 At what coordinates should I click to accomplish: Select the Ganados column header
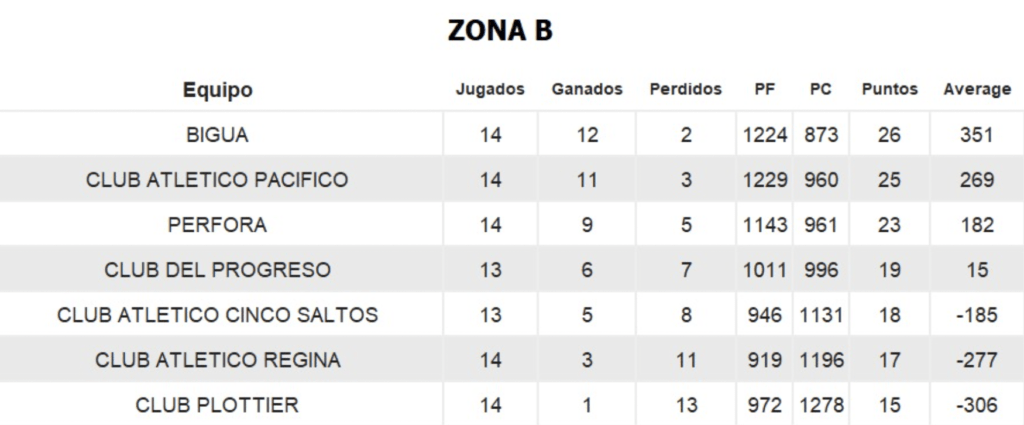587,89
